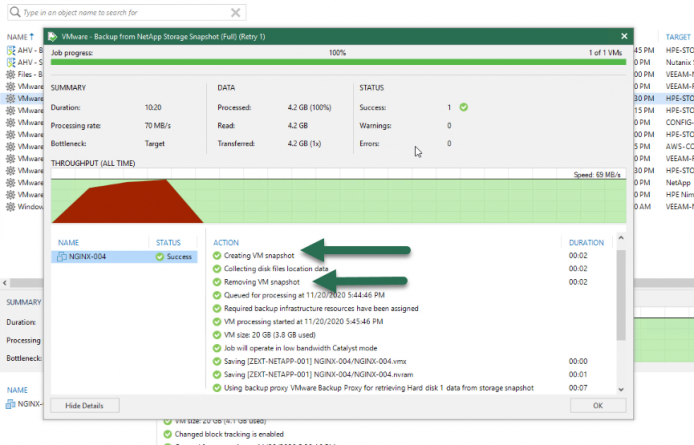Image resolution: width=694 pixels, height=445 pixels.
Task: Click check icon for VM size row
Action: click(x=217, y=335)
